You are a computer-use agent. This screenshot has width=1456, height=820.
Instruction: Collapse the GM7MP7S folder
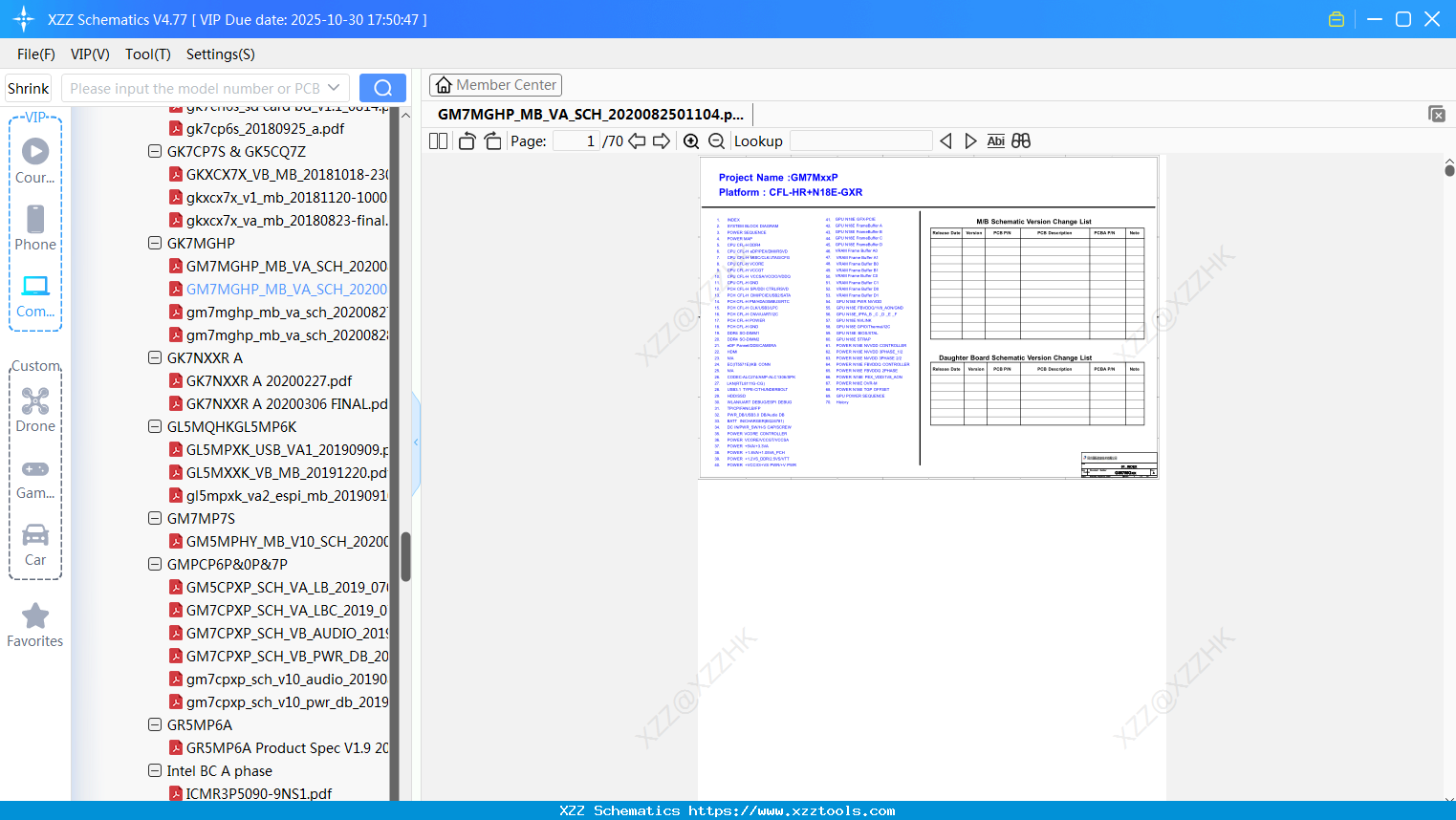point(155,518)
